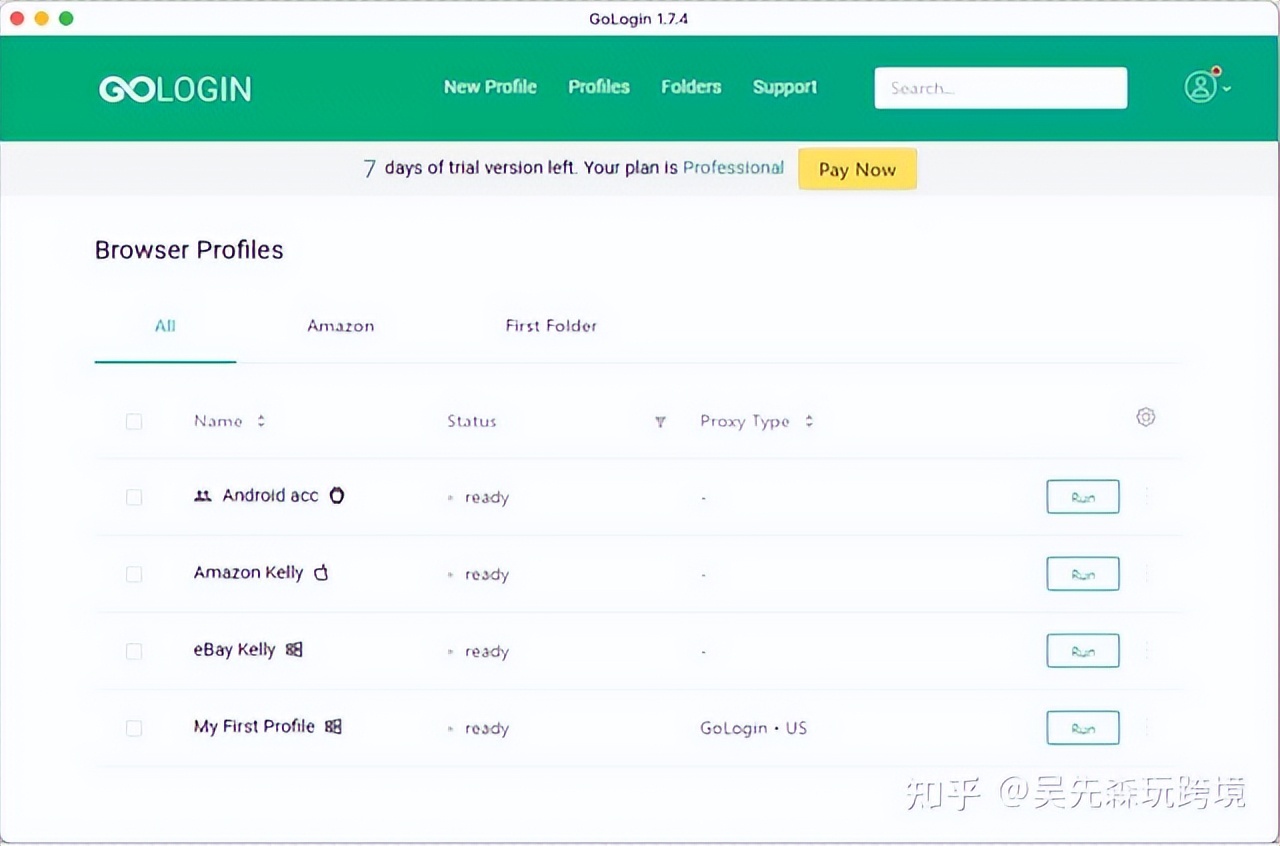Screen dimensions: 1280x846
Task: Run the Android acc profile
Action: click(x=1083, y=497)
